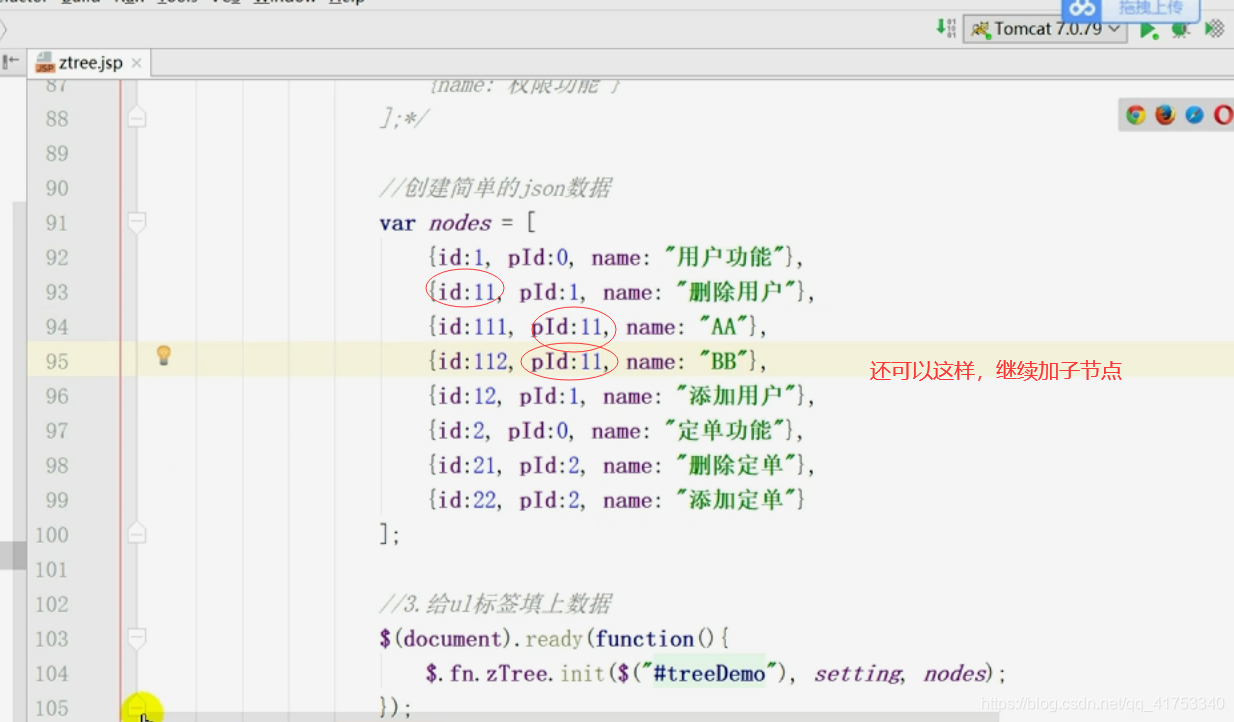This screenshot has height=722, width=1234.
Task: Switch to the ztree.jsp editor tab
Action: point(90,63)
